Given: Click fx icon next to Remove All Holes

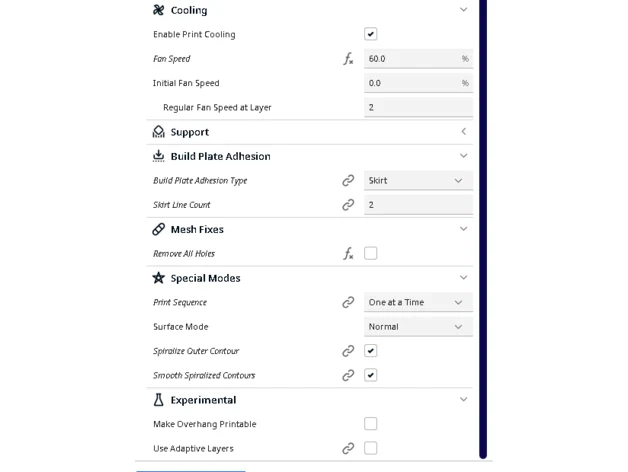Looking at the screenshot, I should pyautogui.click(x=348, y=254).
